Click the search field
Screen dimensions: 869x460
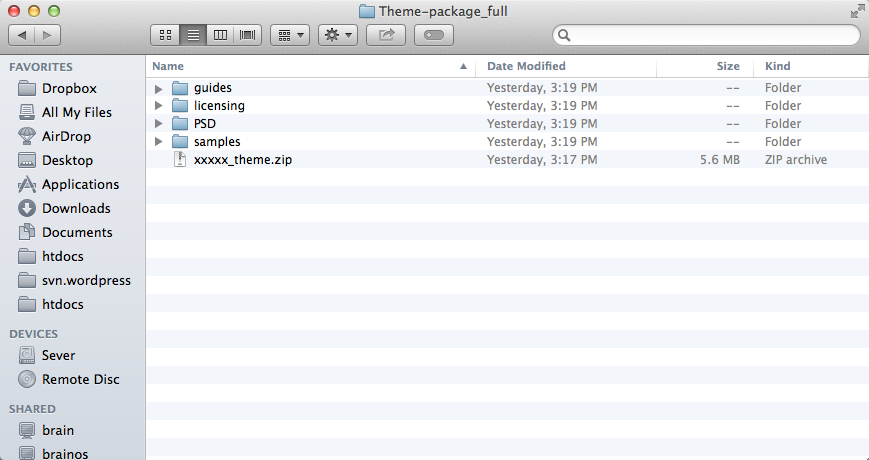[712, 35]
